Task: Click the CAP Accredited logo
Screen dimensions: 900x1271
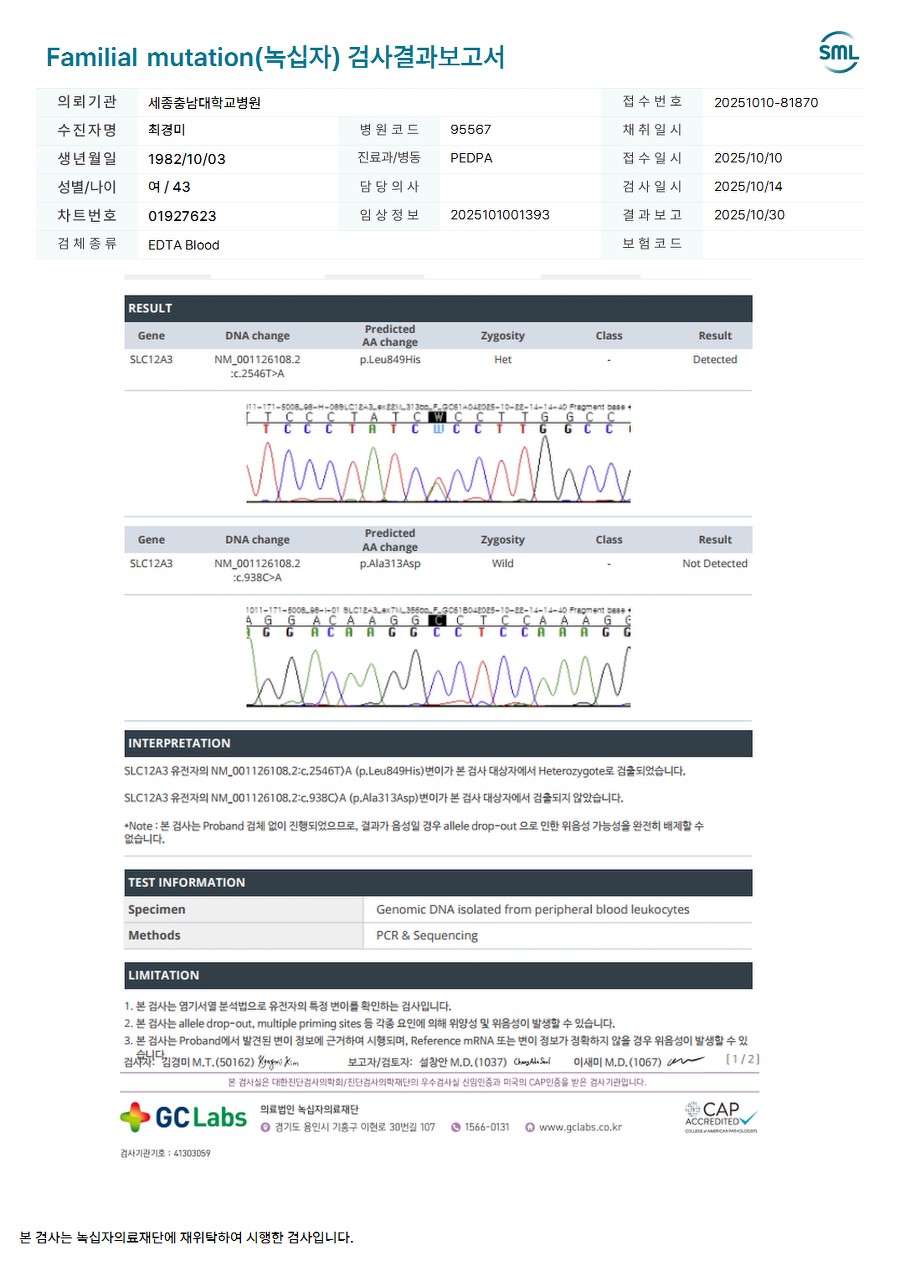Action: click(721, 1116)
